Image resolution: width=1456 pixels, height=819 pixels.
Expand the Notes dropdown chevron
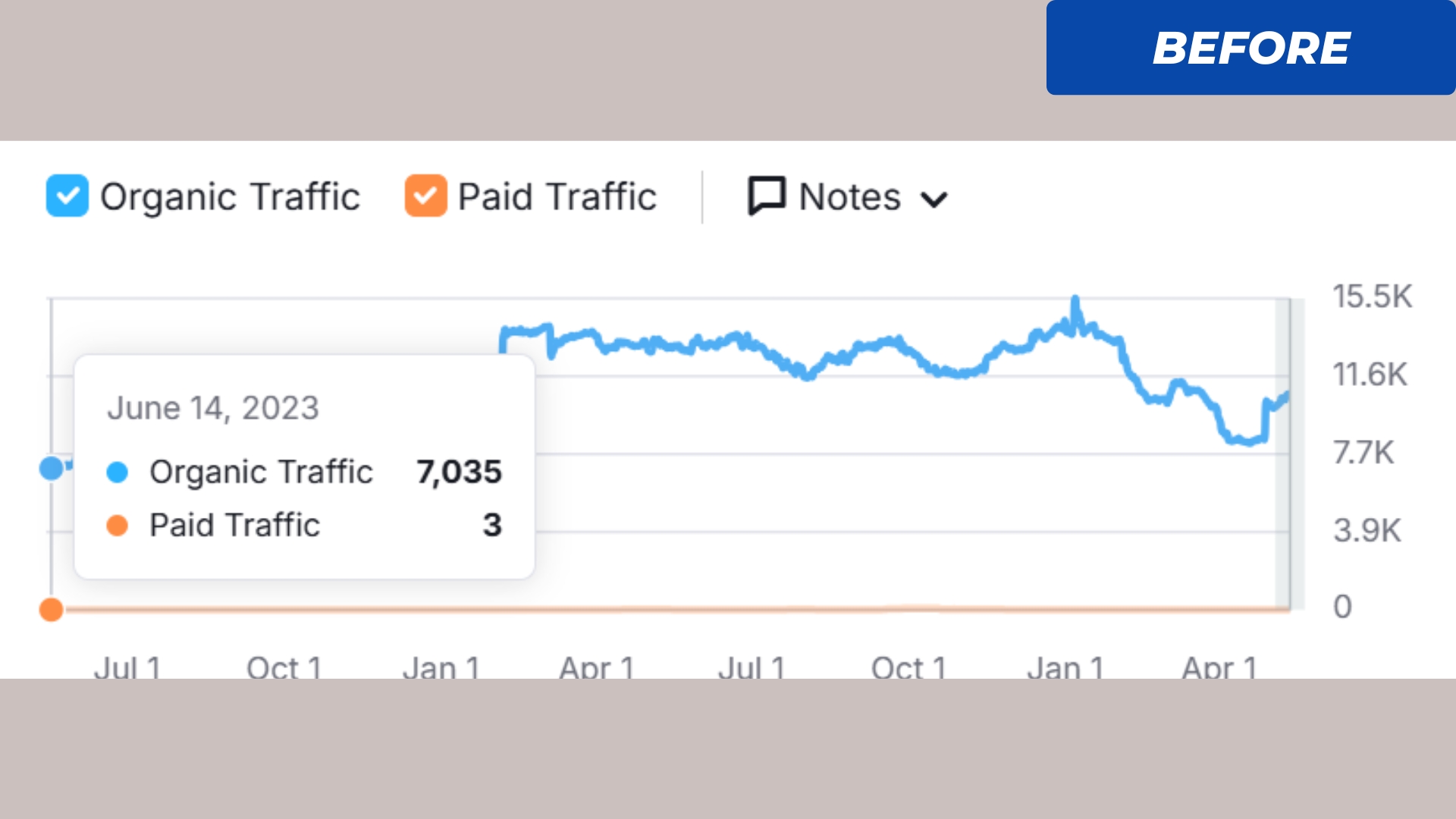934,199
